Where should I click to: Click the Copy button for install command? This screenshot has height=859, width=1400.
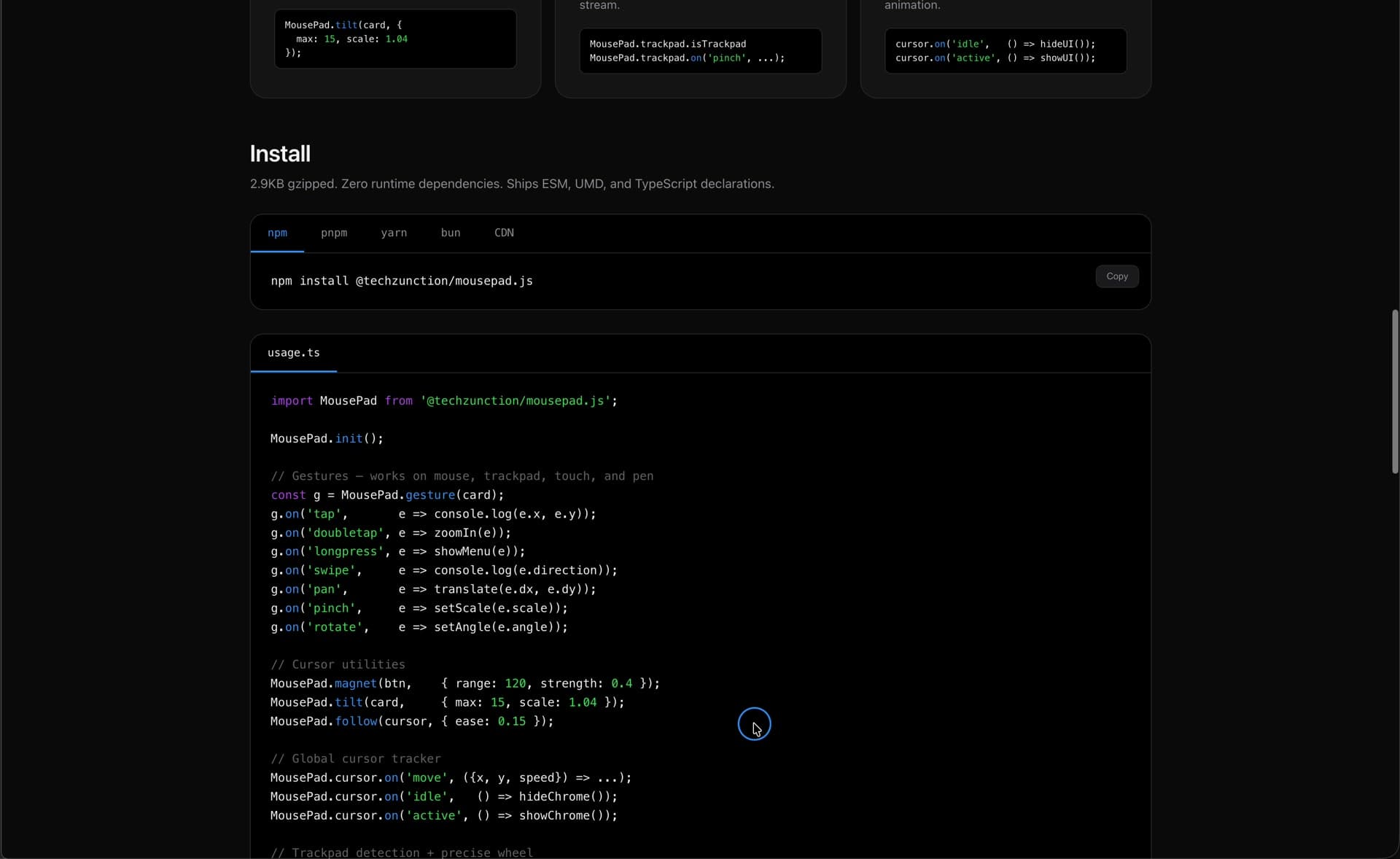point(1116,276)
